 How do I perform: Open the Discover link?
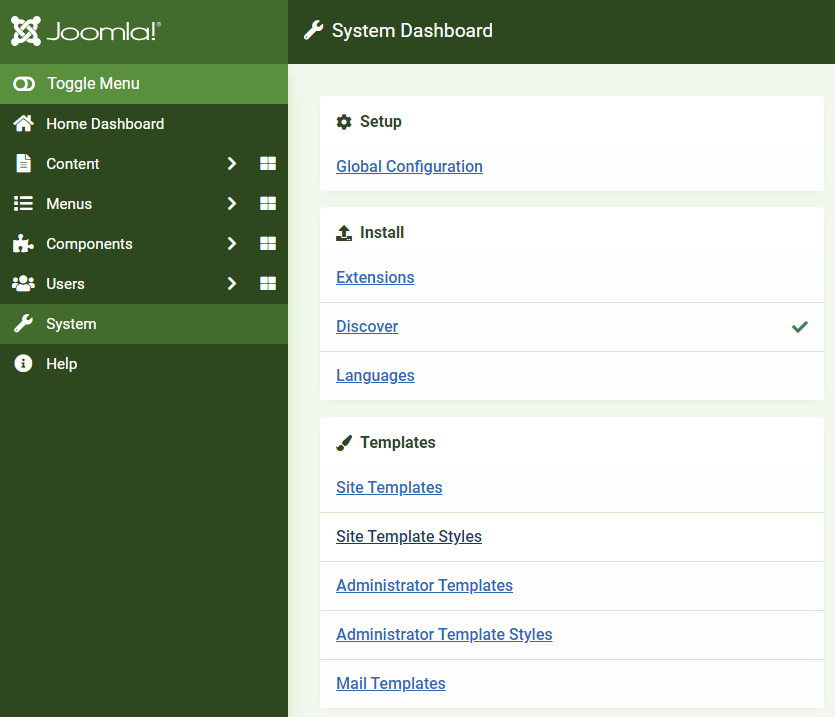point(367,326)
